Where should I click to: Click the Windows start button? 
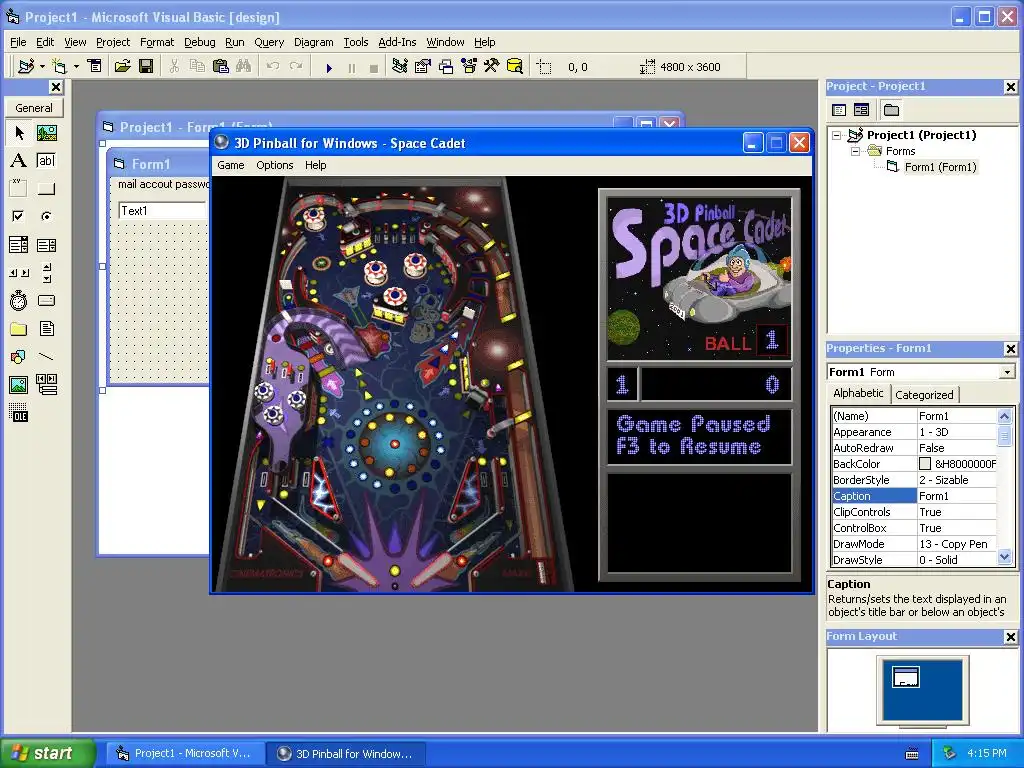(x=46, y=753)
